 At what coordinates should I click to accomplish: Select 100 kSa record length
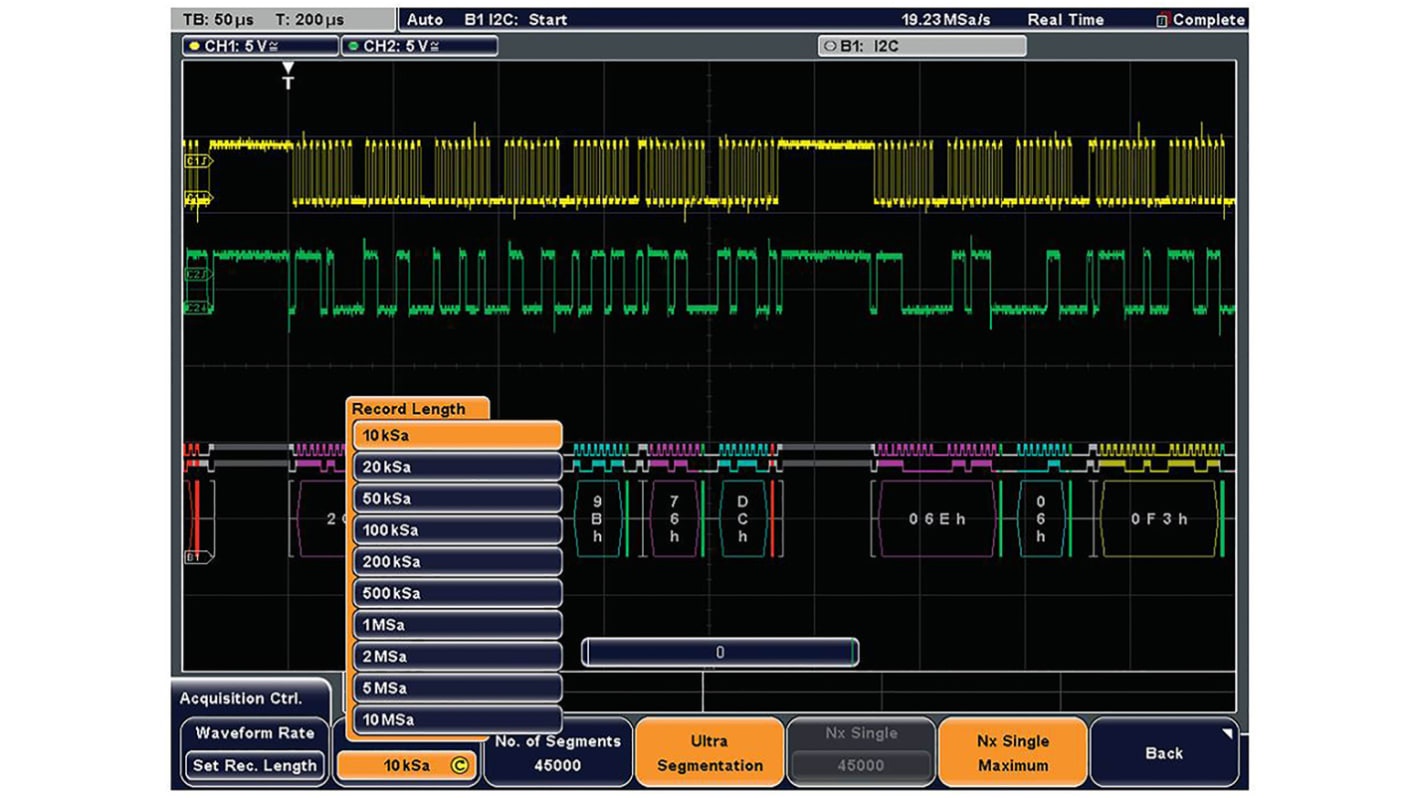[x=457, y=530]
